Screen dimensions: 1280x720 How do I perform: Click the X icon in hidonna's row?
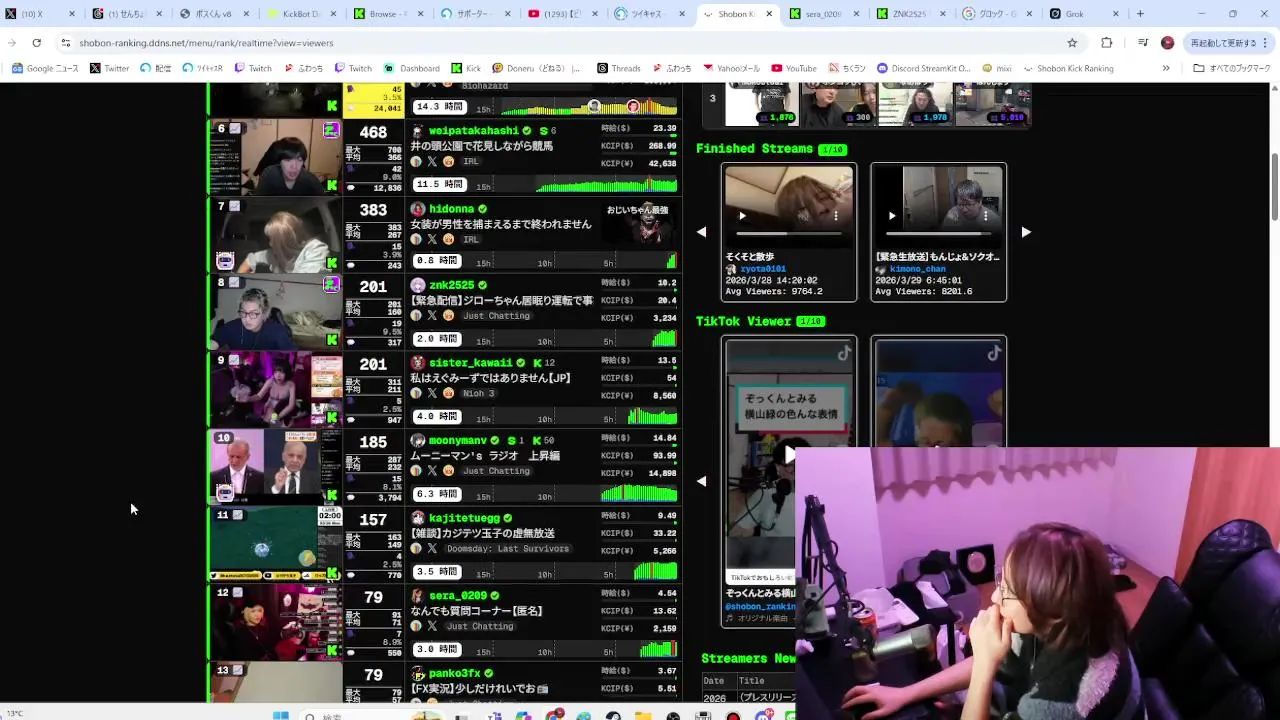(432, 239)
